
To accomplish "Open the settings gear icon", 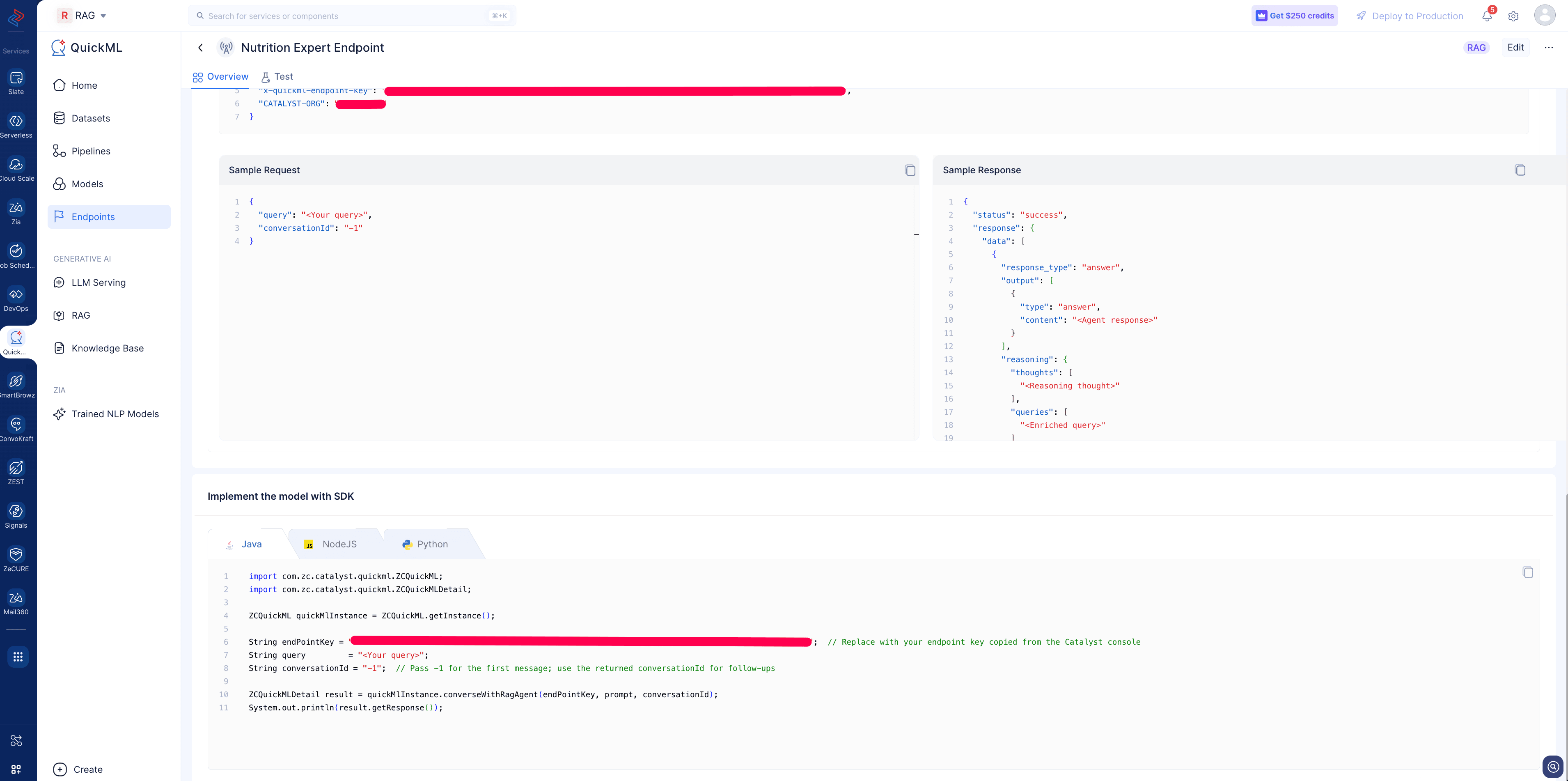I will coord(1513,16).
